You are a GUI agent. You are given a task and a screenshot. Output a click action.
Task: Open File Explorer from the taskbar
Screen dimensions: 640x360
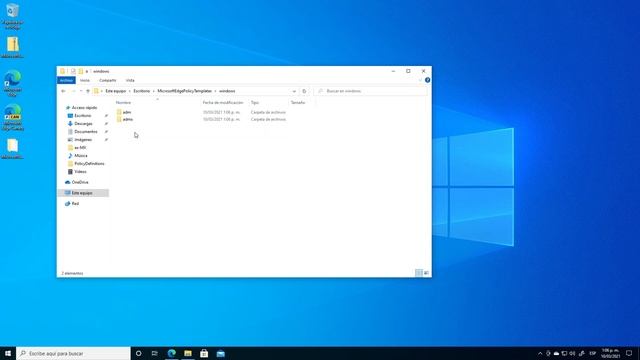pos(188,353)
